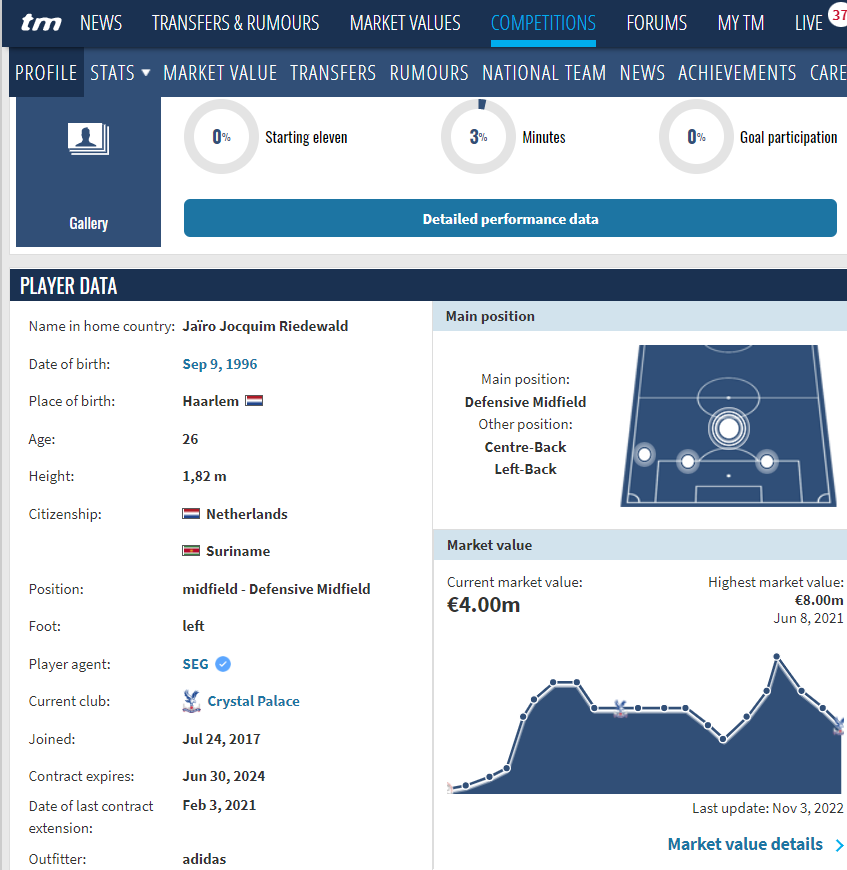Click the Market value details arrow
Screen dimensions: 847x870
[839, 845]
